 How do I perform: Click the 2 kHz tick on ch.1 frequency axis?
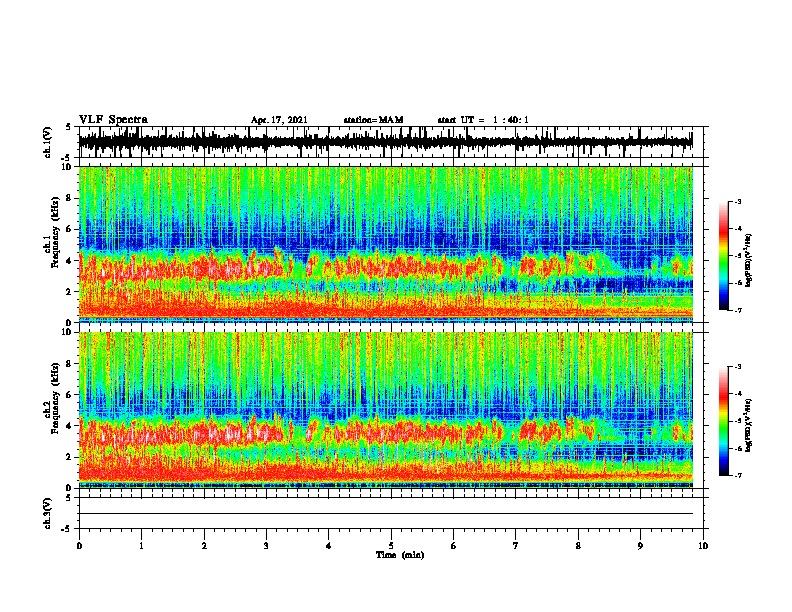[x=69, y=291]
